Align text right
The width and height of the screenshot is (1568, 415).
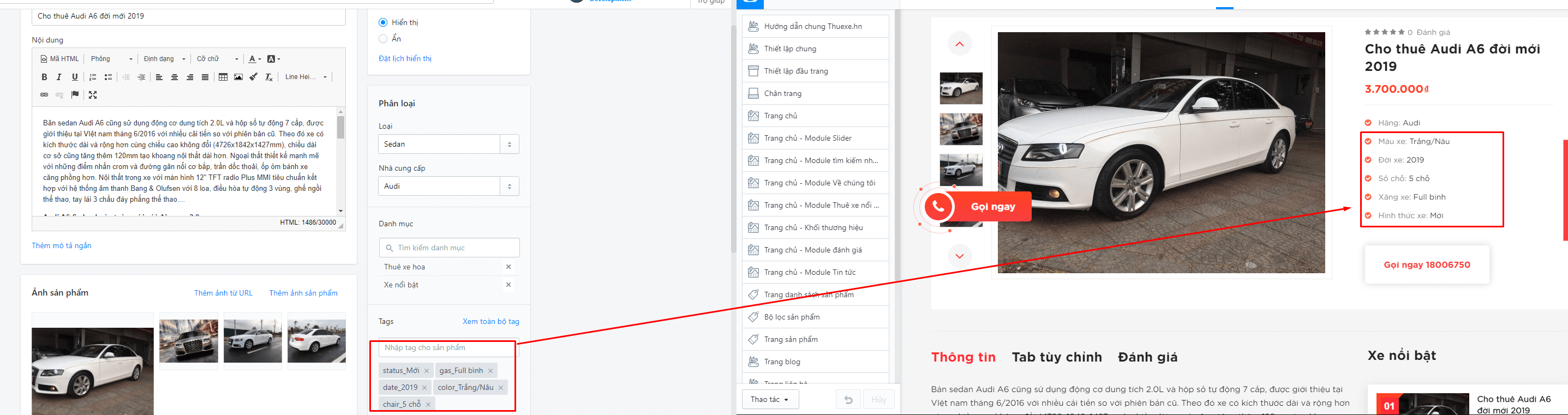click(x=190, y=77)
